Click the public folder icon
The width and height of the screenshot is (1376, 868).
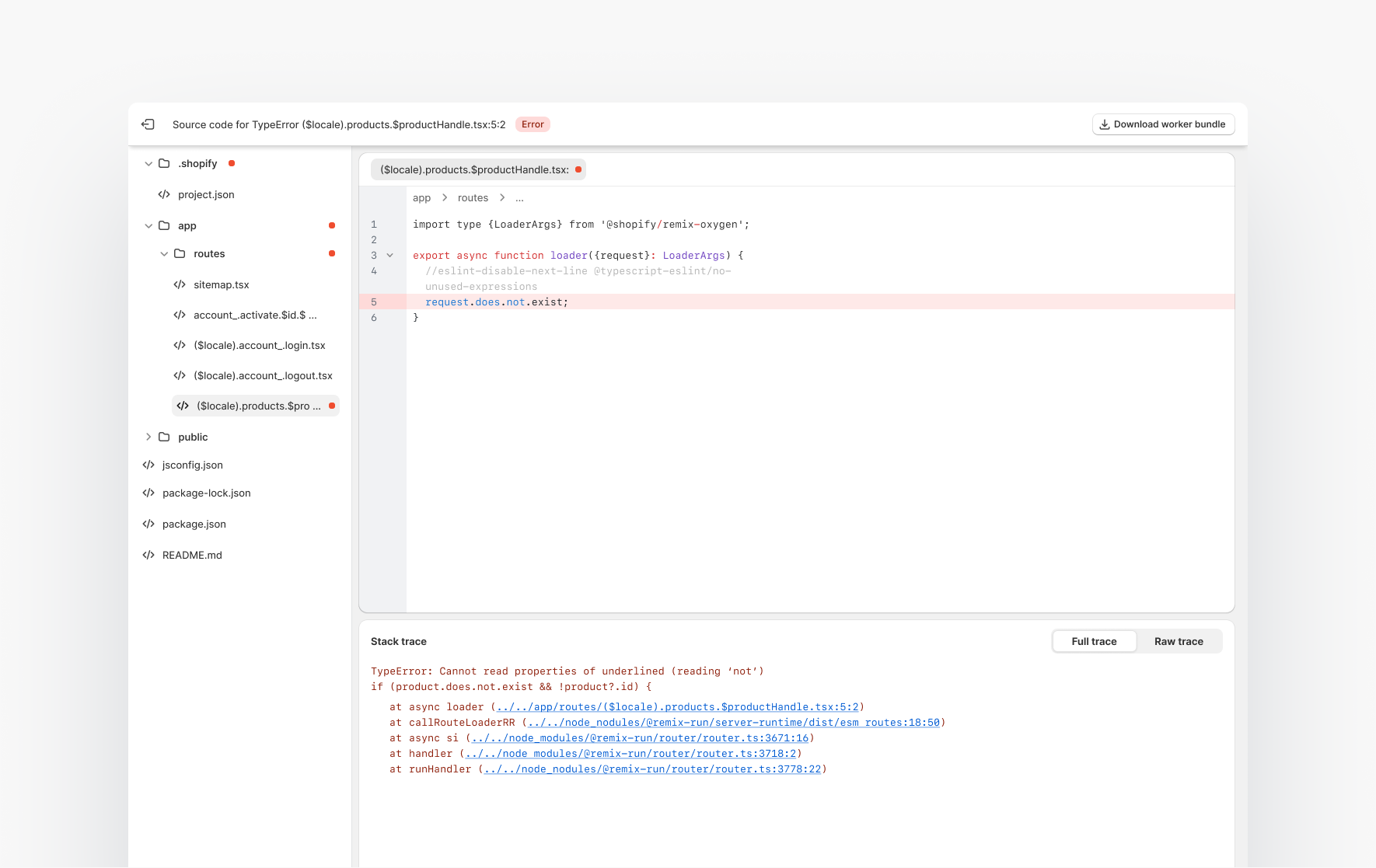coord(164,437)
